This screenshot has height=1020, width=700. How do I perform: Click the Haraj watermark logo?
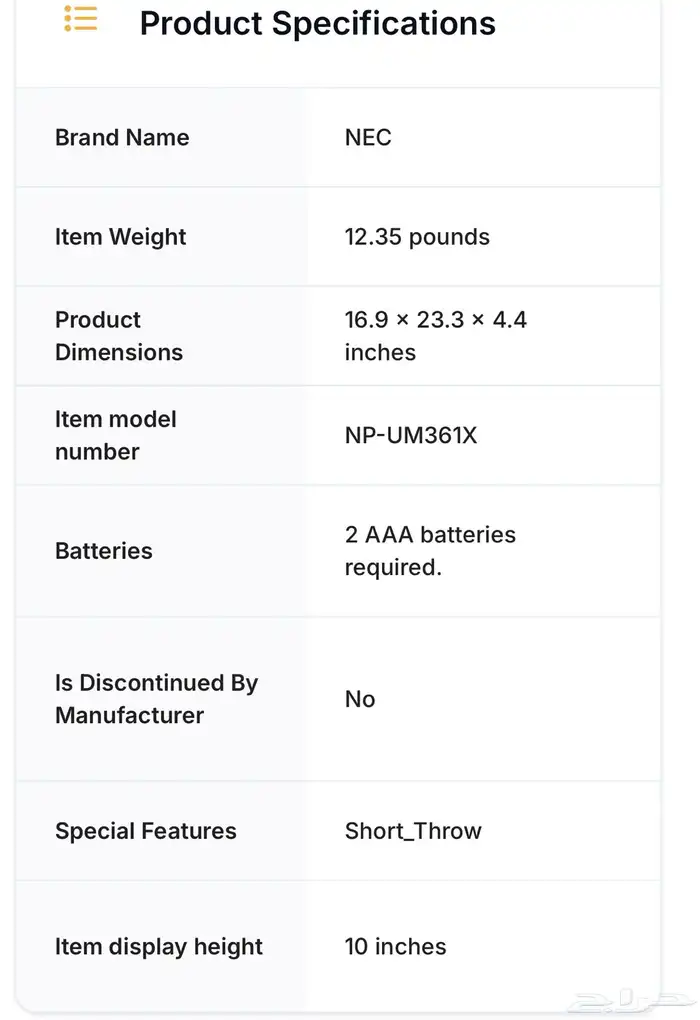point(632,1000)
